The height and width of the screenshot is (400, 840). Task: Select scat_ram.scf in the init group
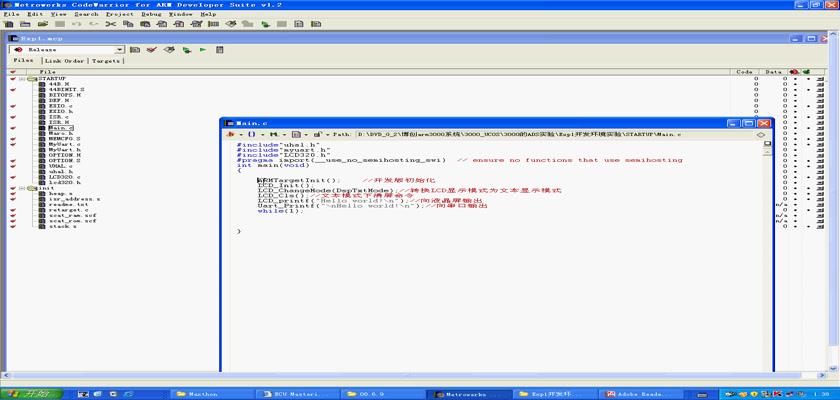coord(72,215)
